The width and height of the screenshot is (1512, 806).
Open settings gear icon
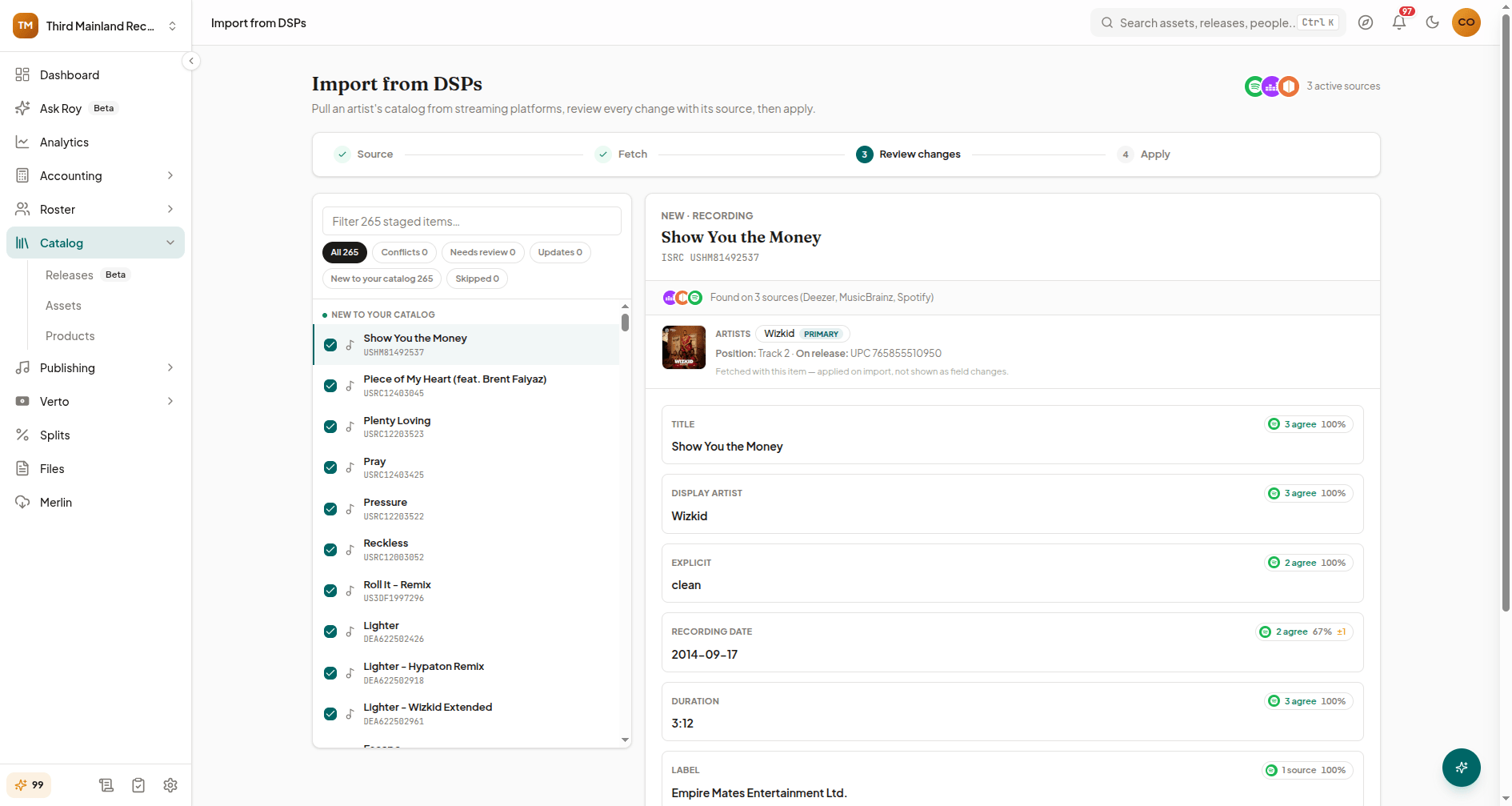pos(170,785)
